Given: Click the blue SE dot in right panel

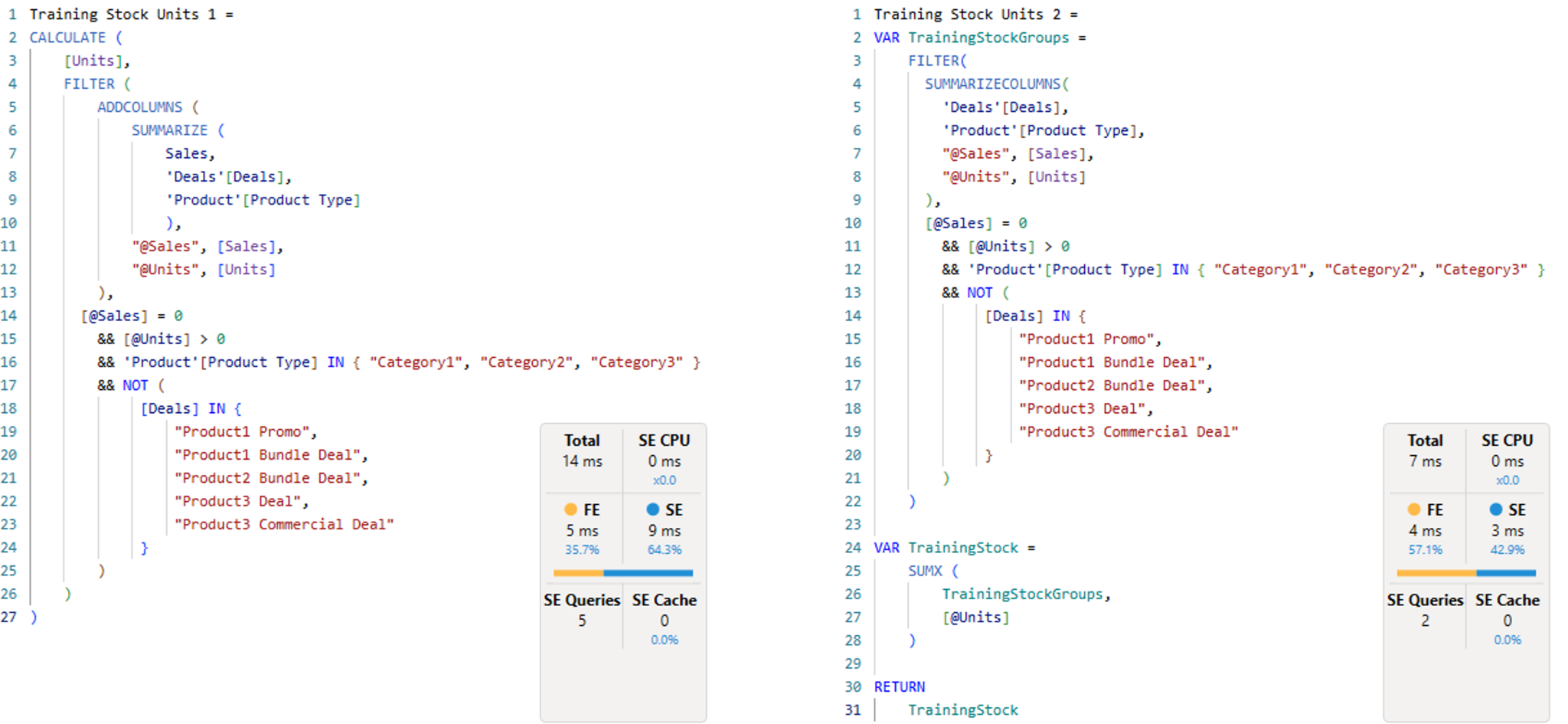Looking at the screenshot, I should pos(1495,509).
